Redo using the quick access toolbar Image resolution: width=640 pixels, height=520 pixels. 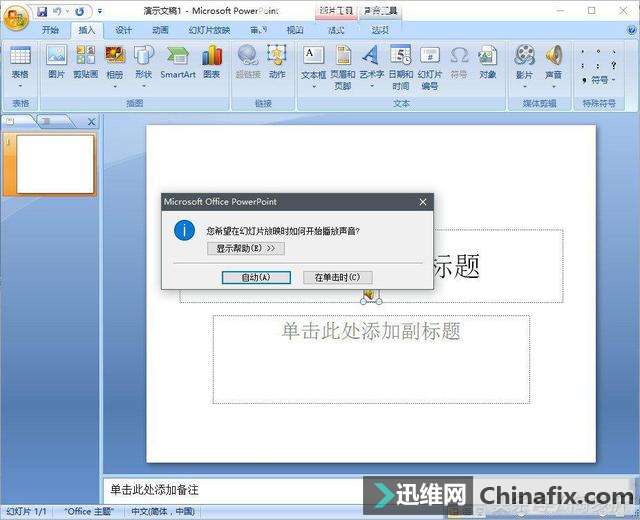pos(80,11)
